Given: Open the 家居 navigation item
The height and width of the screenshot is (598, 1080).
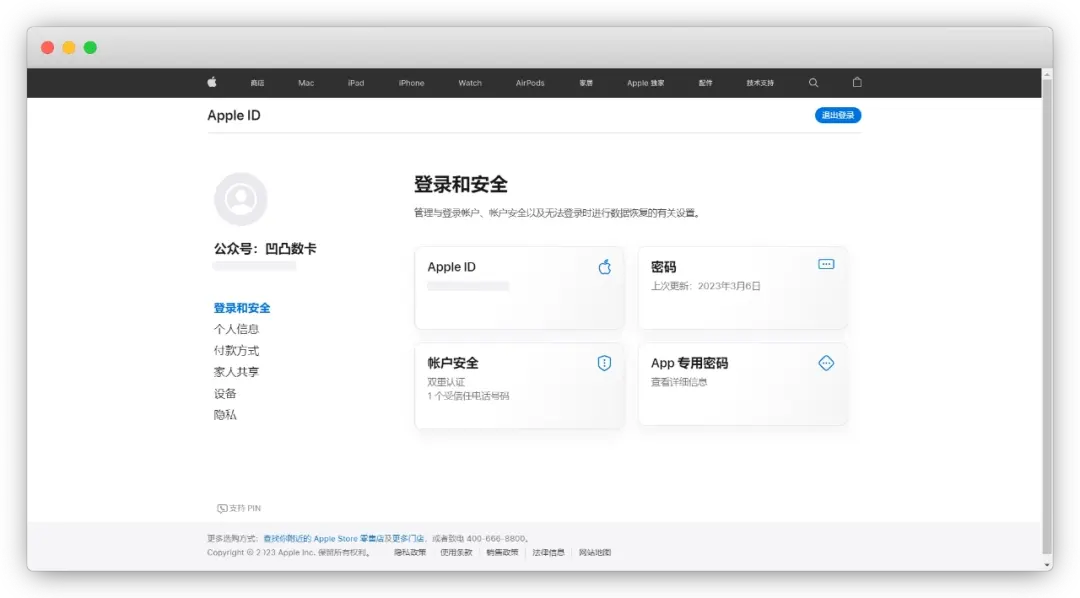Looking at the screenshot, I should 586,83.
